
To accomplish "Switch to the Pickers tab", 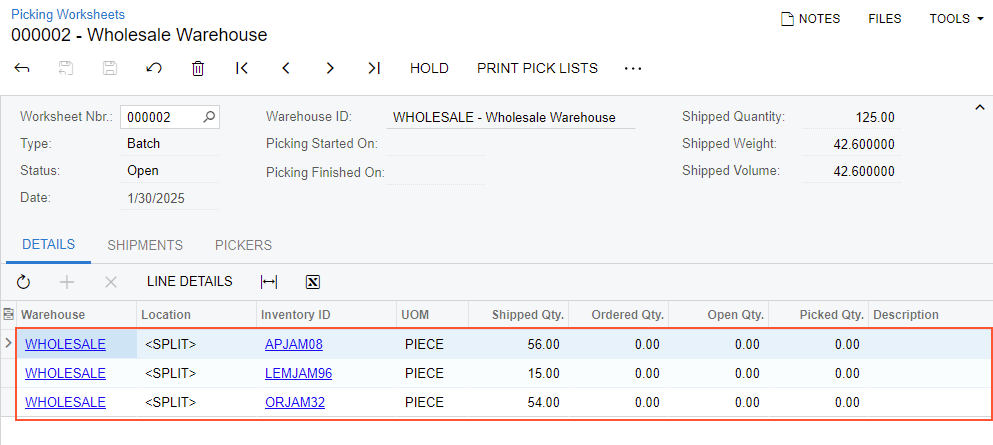I will tap(243, 245).
